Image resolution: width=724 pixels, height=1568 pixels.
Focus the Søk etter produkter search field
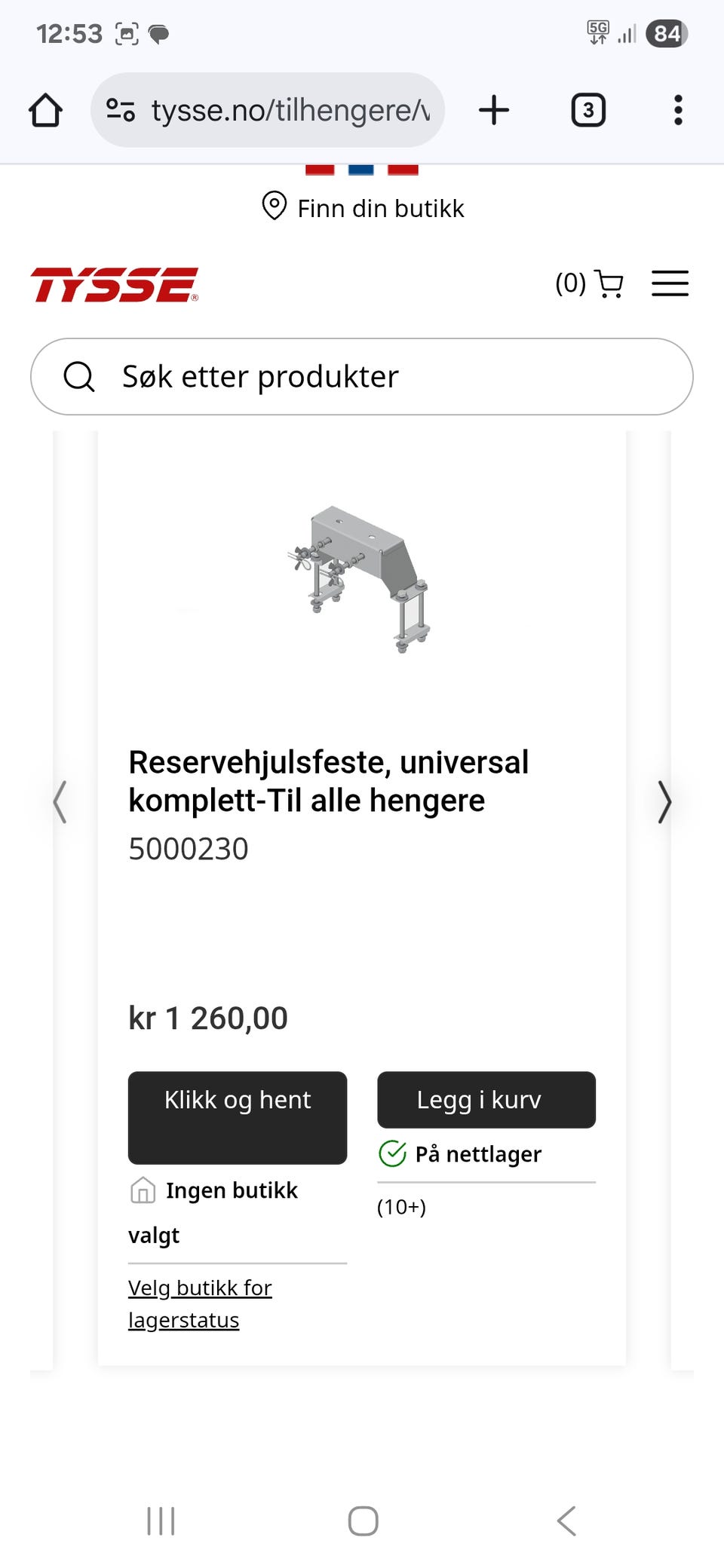point(392,376)
